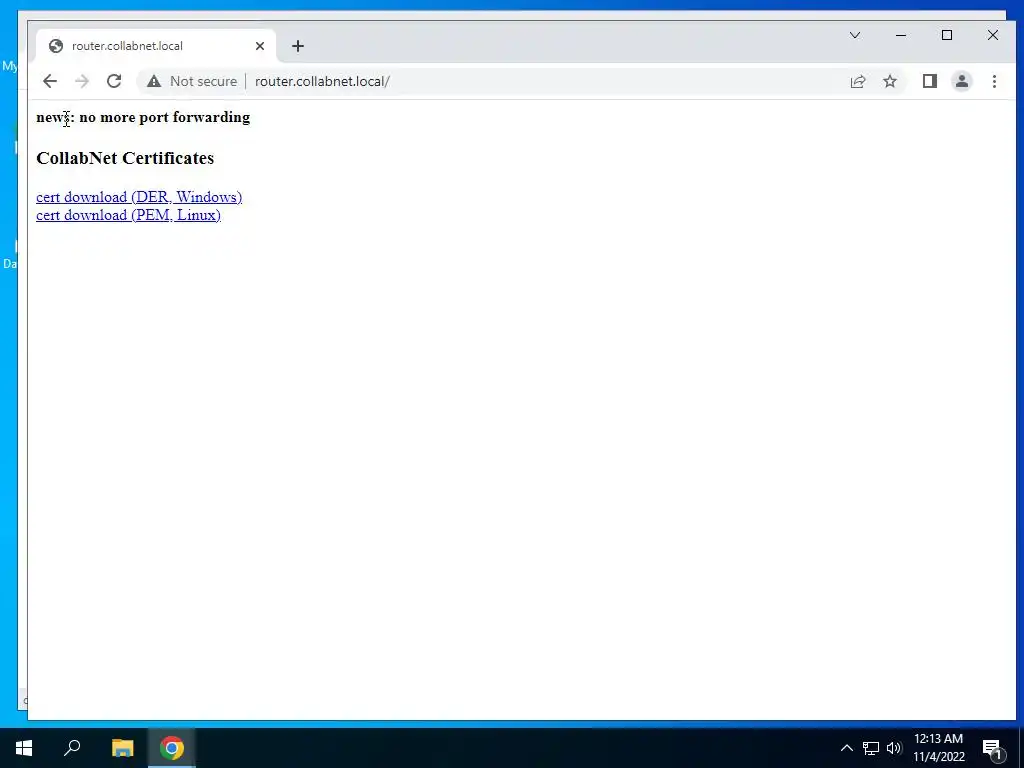
Task: Click the news: no more port forwarding text
Action: coord(143,117)
